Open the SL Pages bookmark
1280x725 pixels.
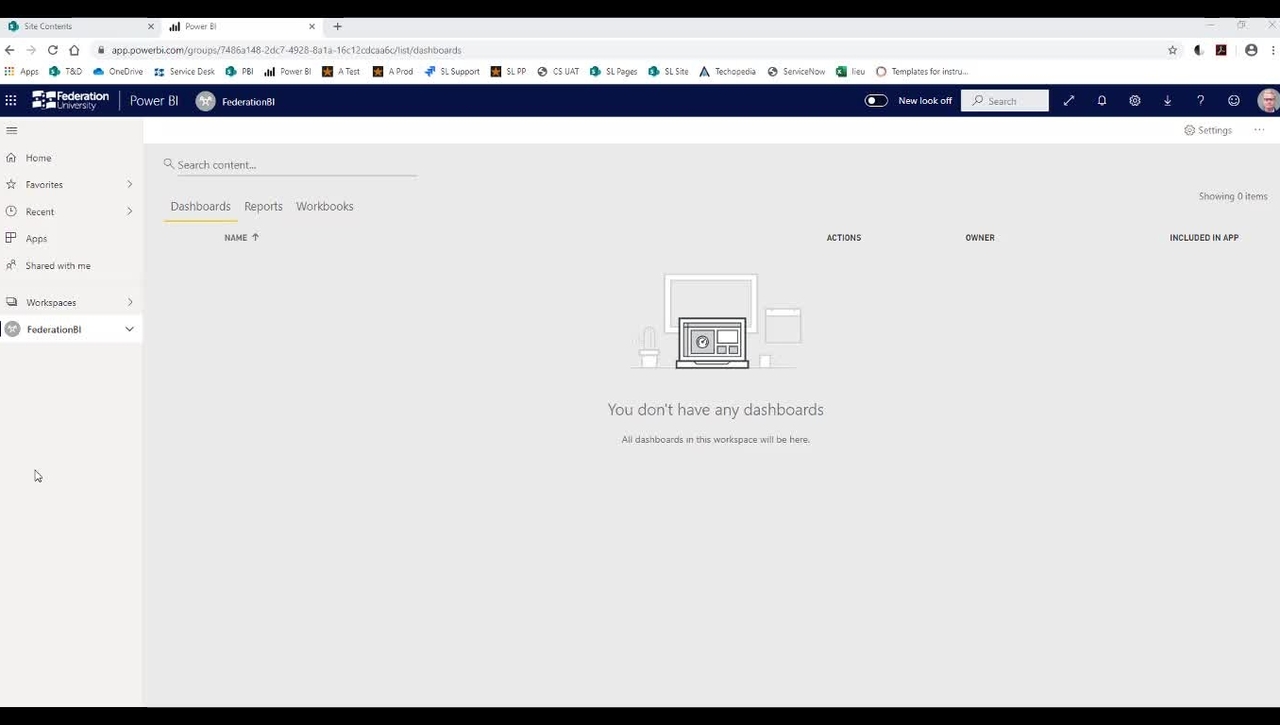(613, 72)
